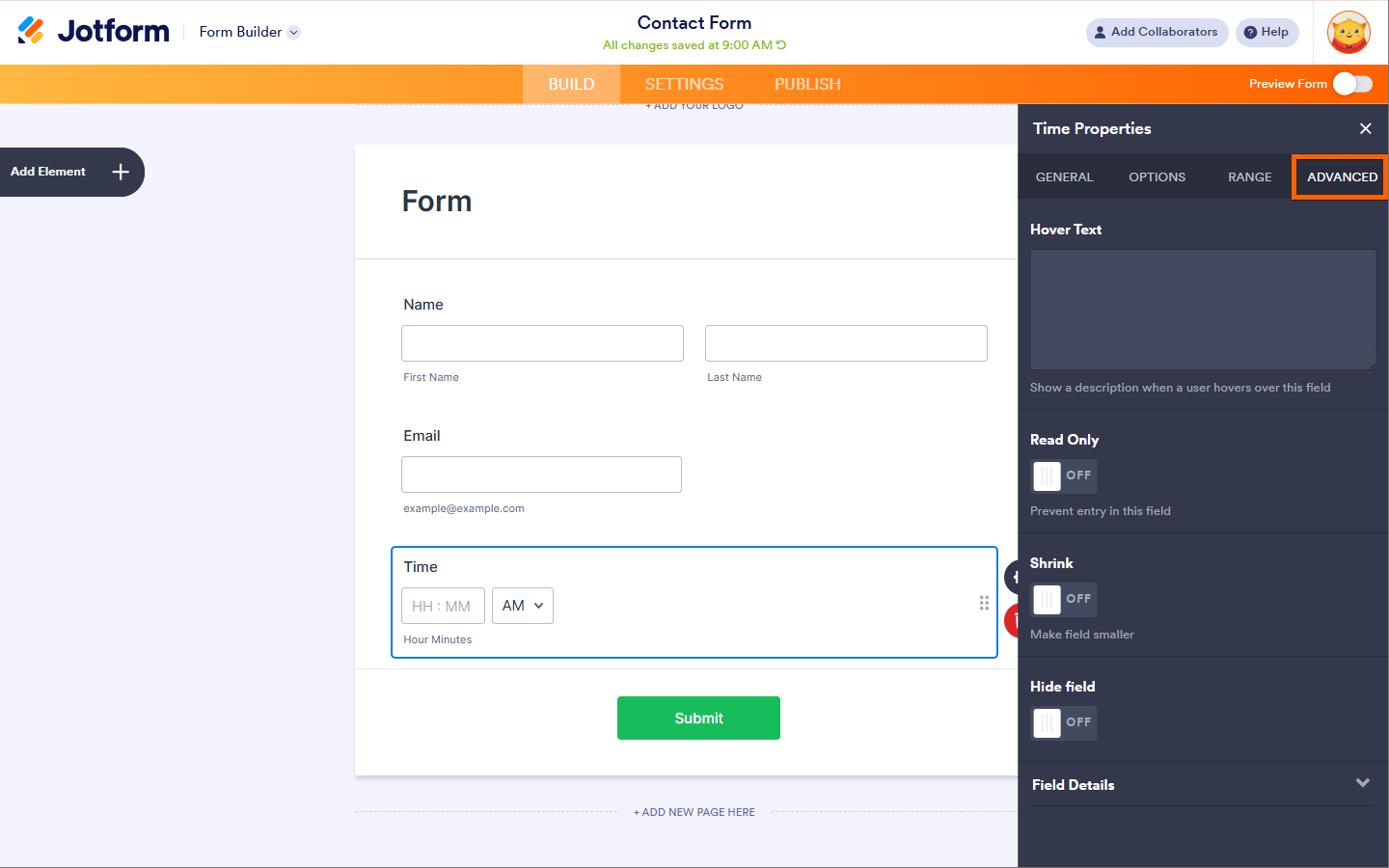
Task: Click the Contact Form title
Action: [694, 22]
